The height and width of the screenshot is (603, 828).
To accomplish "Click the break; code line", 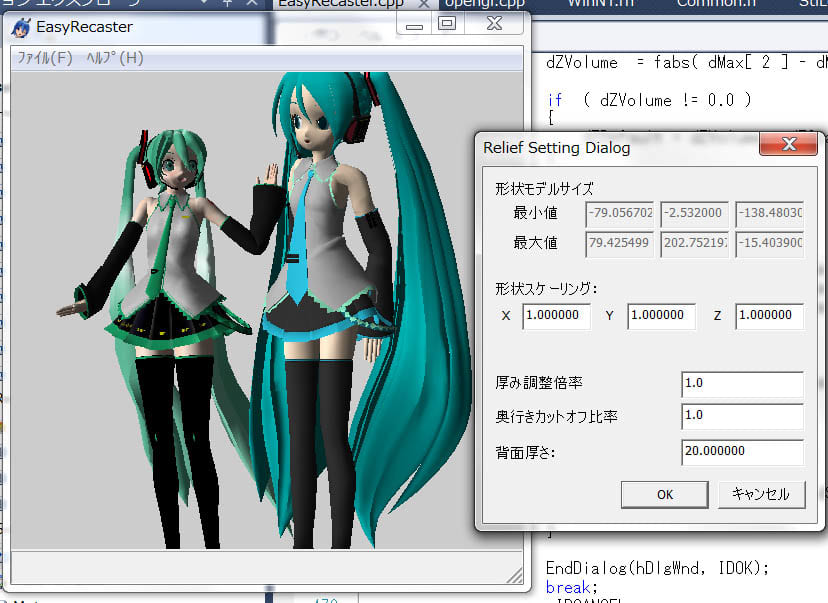I will (x=571, y=588).
